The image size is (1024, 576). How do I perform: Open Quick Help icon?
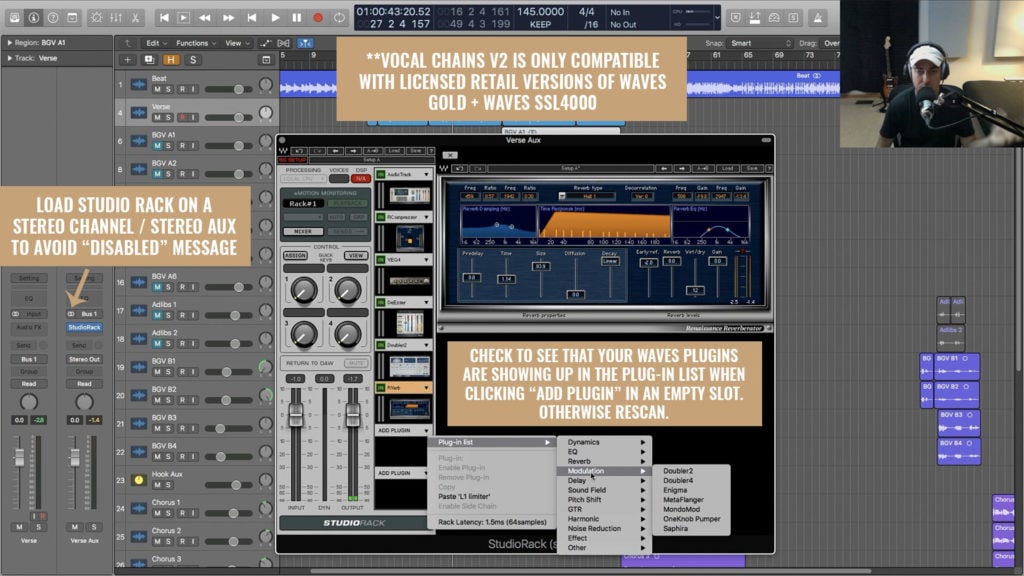(53, 18)
